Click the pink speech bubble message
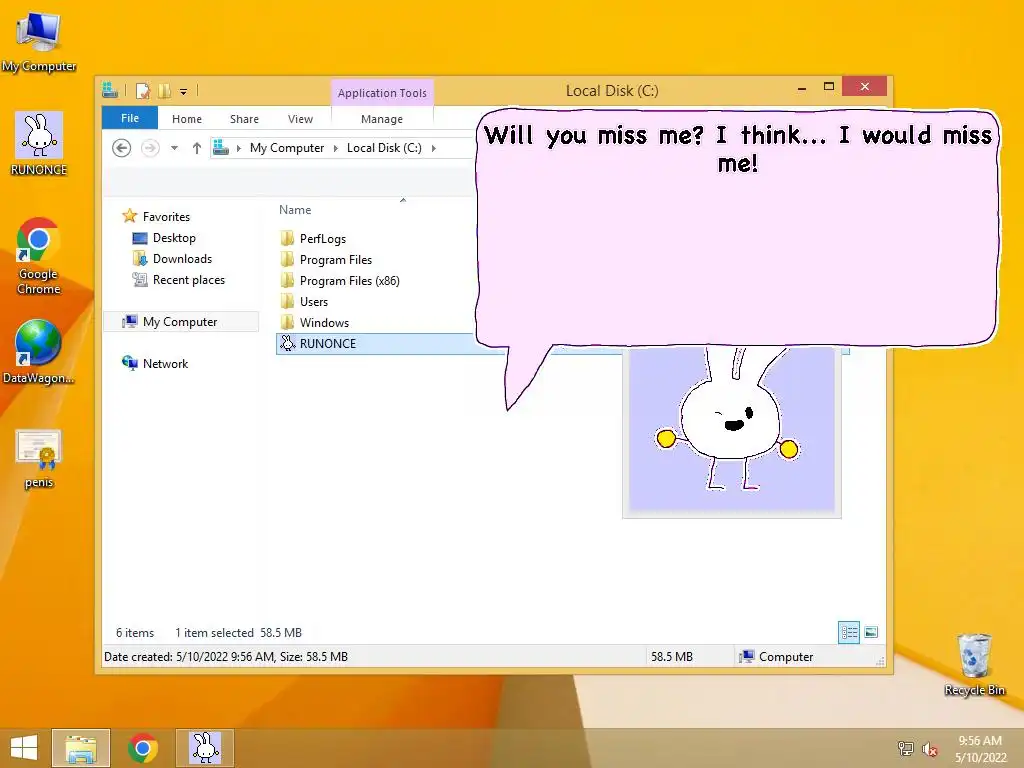Image resolution: width=1024 pixels, height=768 pixels. tap(736, 227)
